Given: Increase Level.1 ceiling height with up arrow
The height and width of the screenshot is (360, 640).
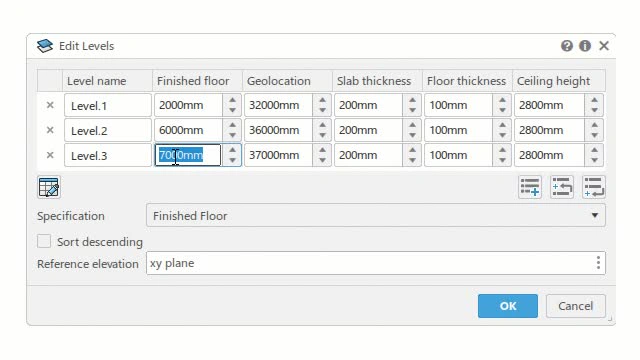Looking at the screenshot, I should [x=594, y=100].
